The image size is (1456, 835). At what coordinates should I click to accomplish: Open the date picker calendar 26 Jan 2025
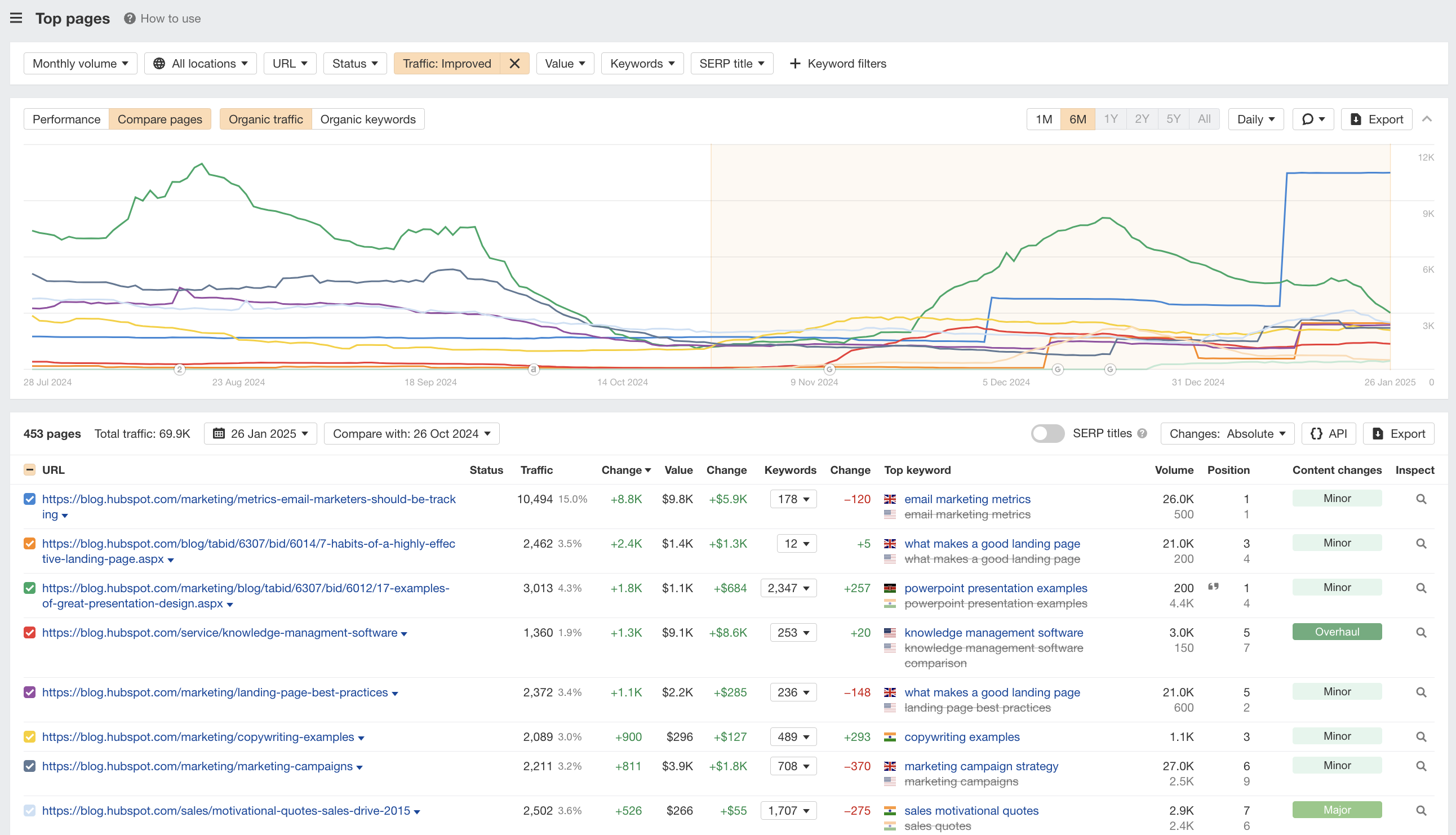click(x=260, y=434)
